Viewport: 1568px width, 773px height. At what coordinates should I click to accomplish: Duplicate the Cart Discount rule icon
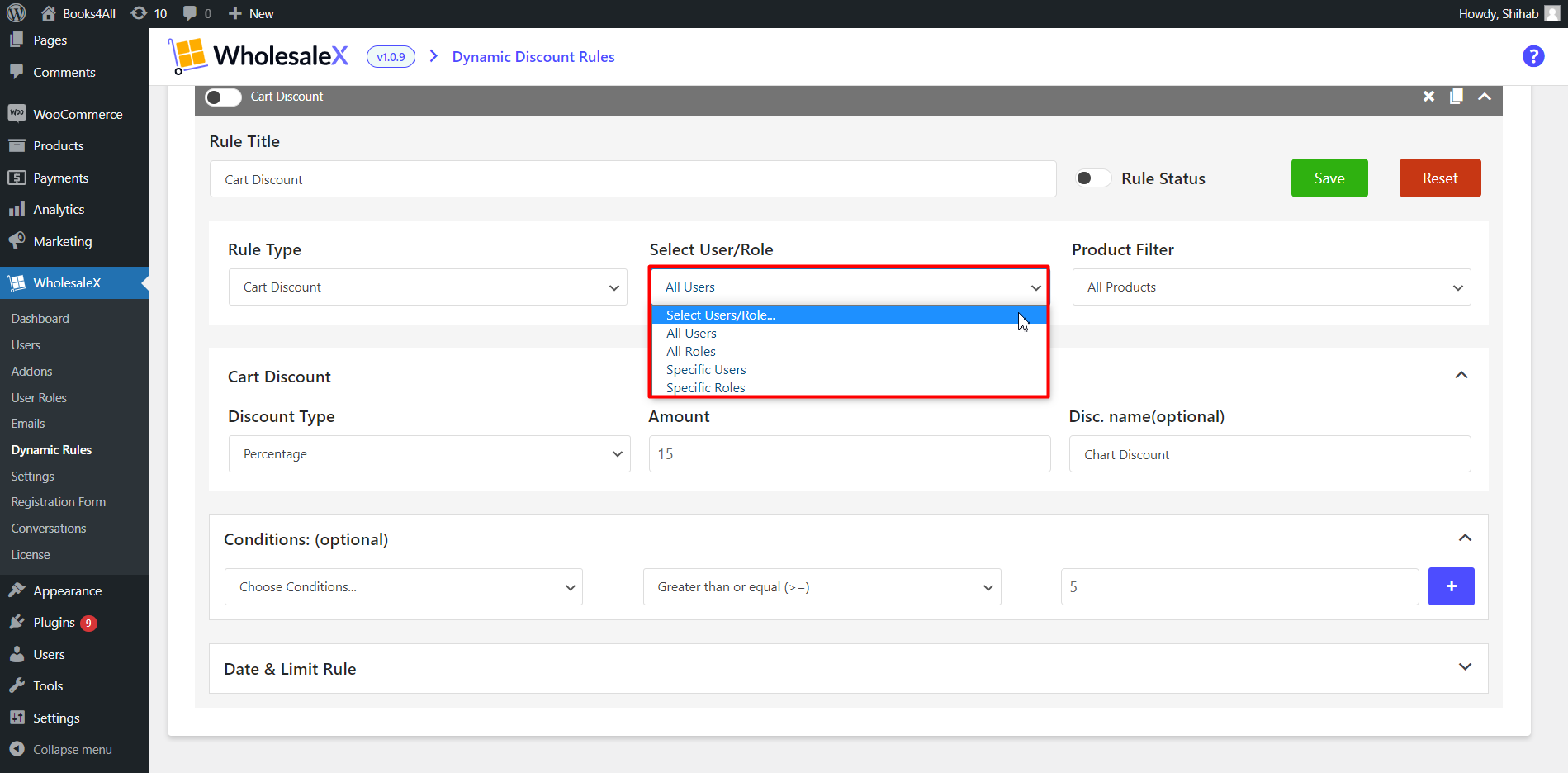click(1457, 97)
